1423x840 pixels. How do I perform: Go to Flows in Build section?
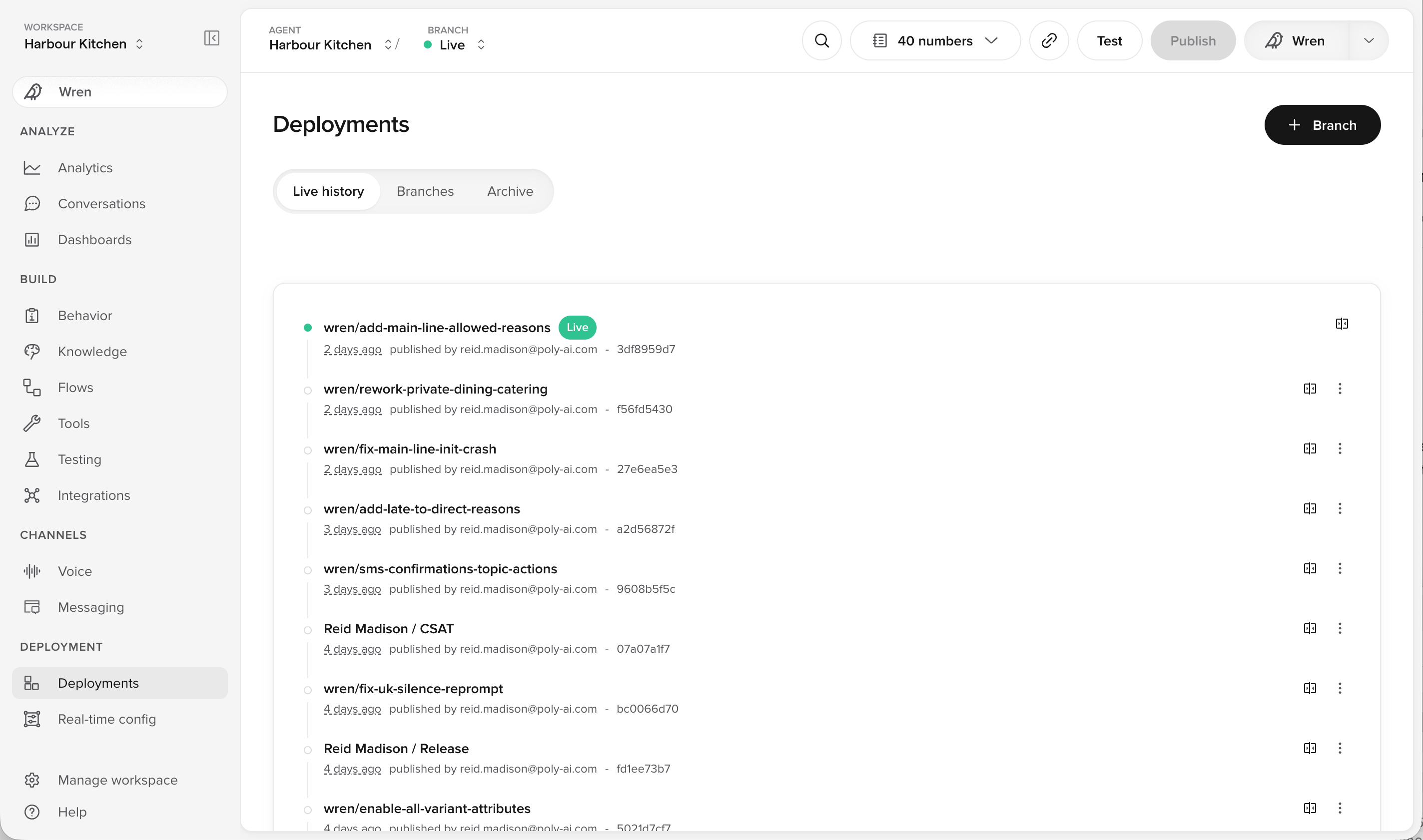click(119, 387)
